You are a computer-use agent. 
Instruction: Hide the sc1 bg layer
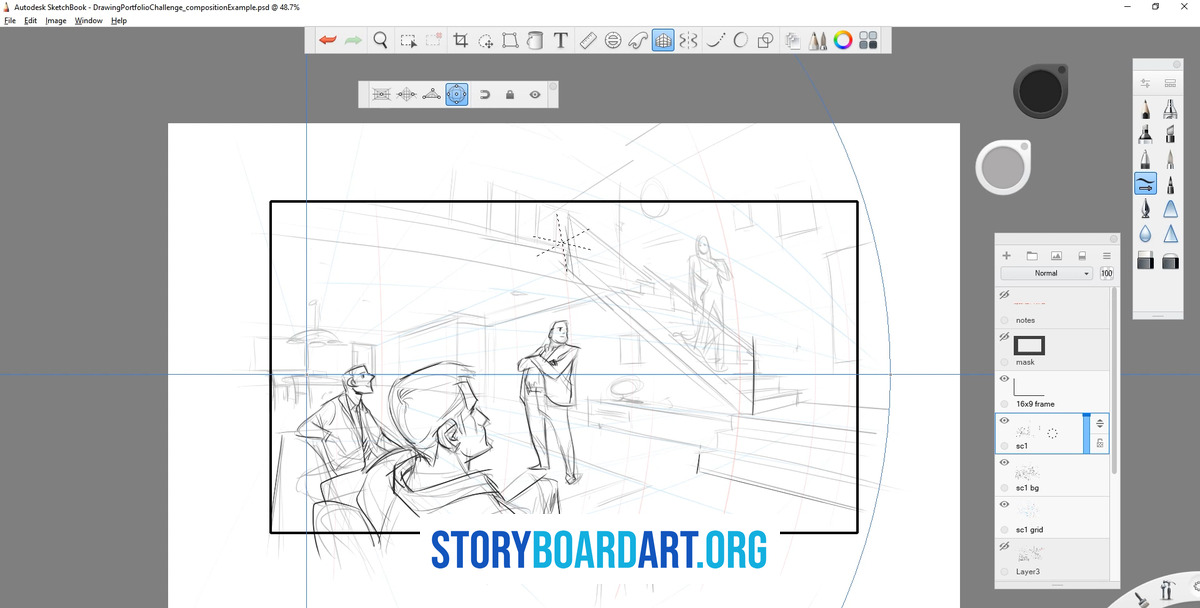pyautogui.click(x=1004, y=463)
